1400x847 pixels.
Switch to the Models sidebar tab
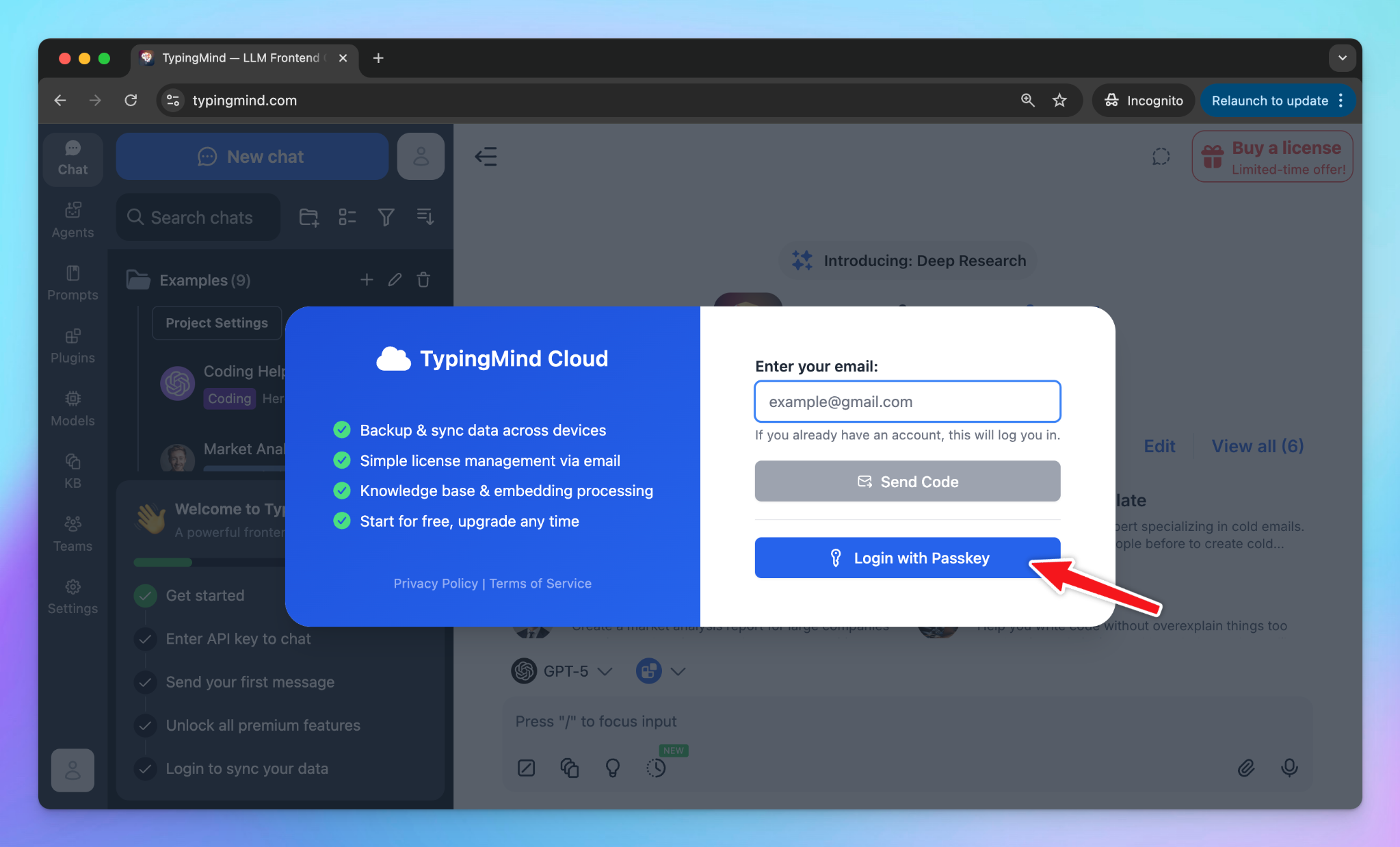[x=72, y=408]
